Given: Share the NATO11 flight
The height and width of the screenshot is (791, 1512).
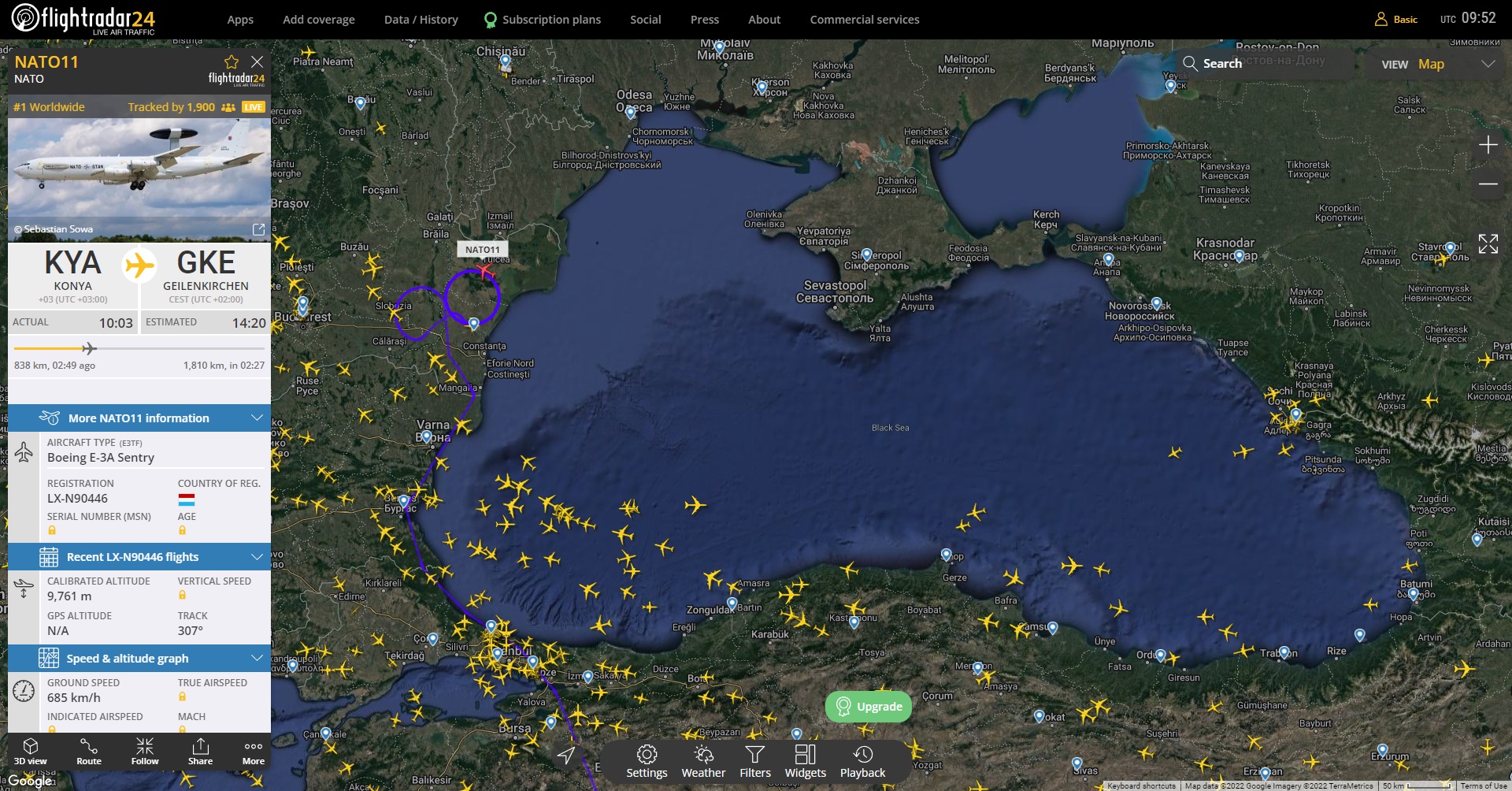Looking at the screenshot, I should pyautogui.click(x=200, y=751).
